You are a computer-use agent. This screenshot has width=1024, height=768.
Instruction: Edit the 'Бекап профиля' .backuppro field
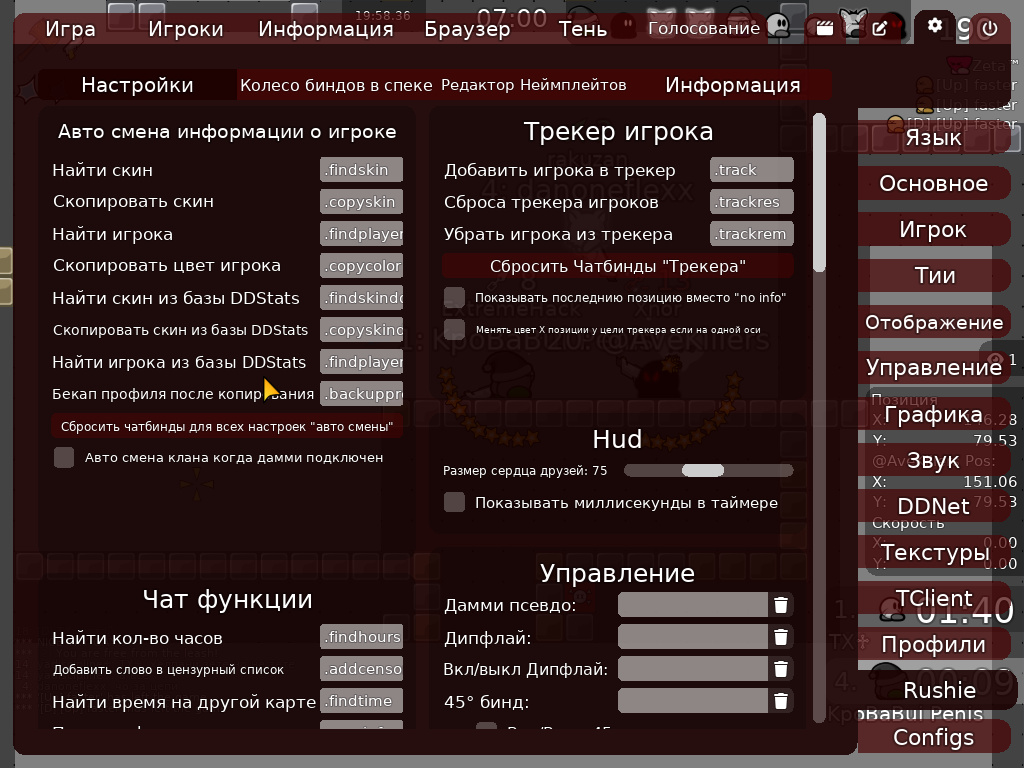coord(361,394)
